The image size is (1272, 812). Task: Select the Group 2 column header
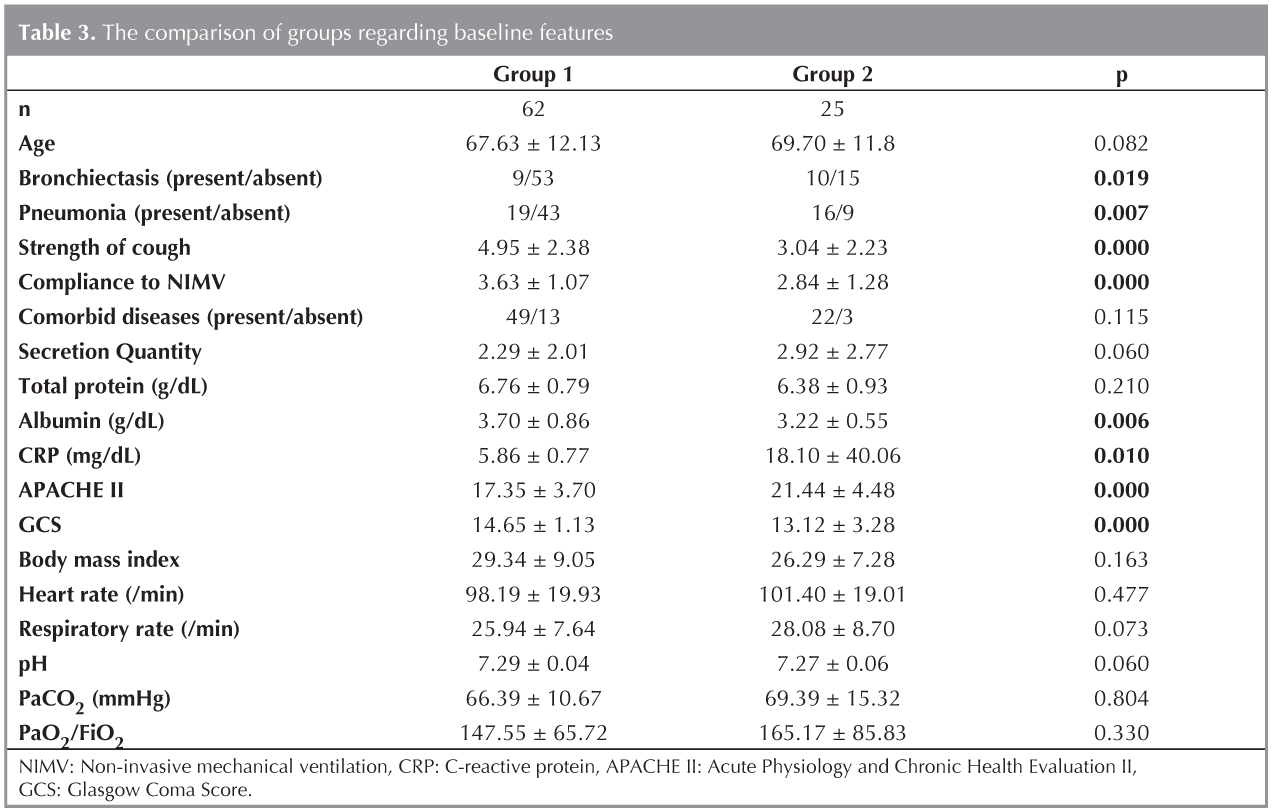(x=832, y=75)
